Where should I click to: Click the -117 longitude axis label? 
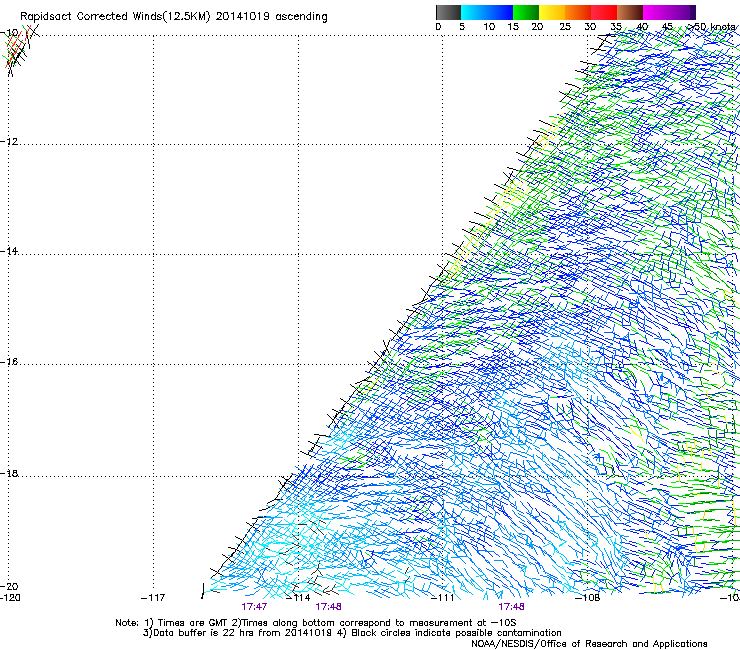tap(153, 598)
